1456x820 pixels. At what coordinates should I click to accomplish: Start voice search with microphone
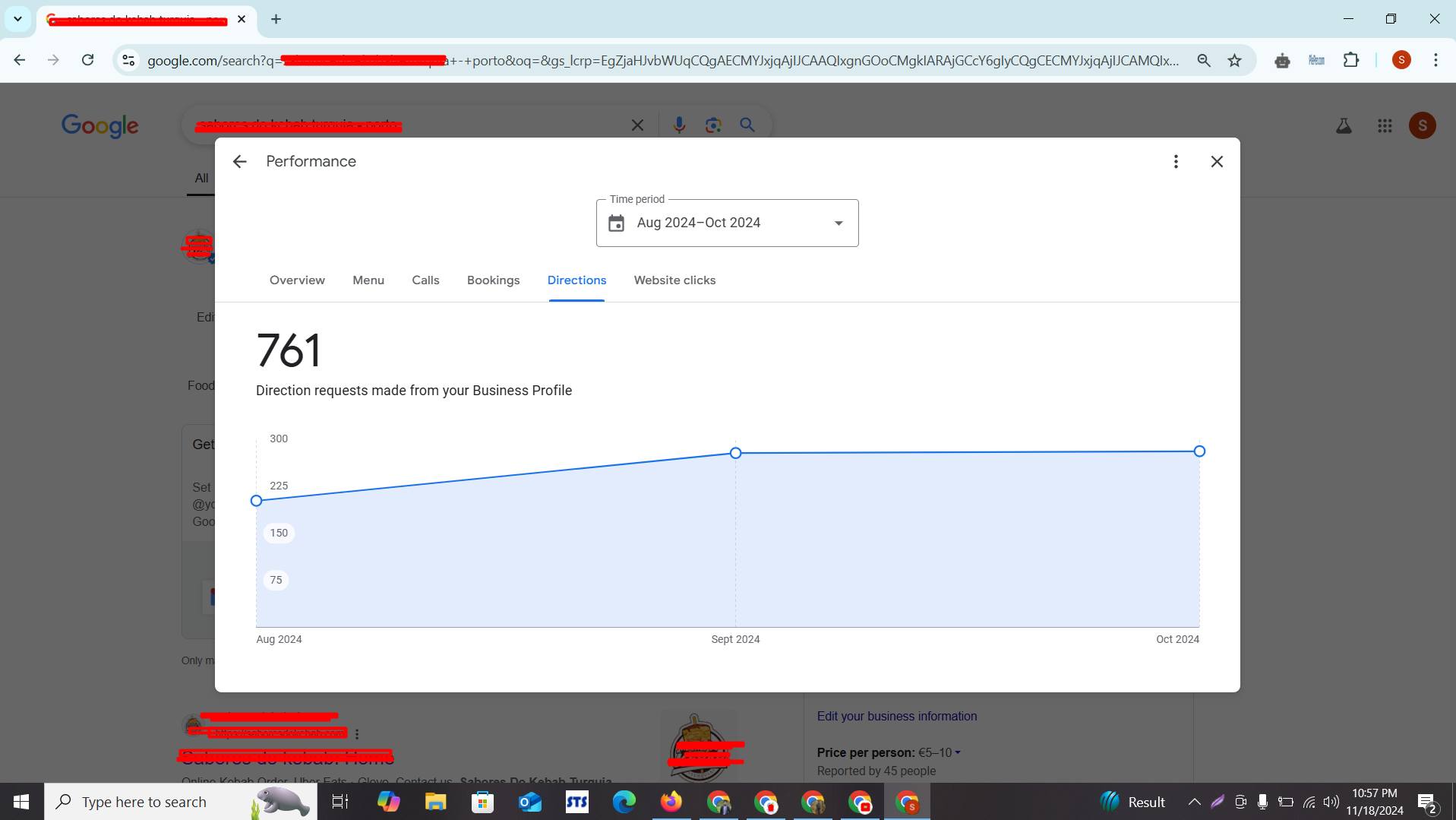679,125
